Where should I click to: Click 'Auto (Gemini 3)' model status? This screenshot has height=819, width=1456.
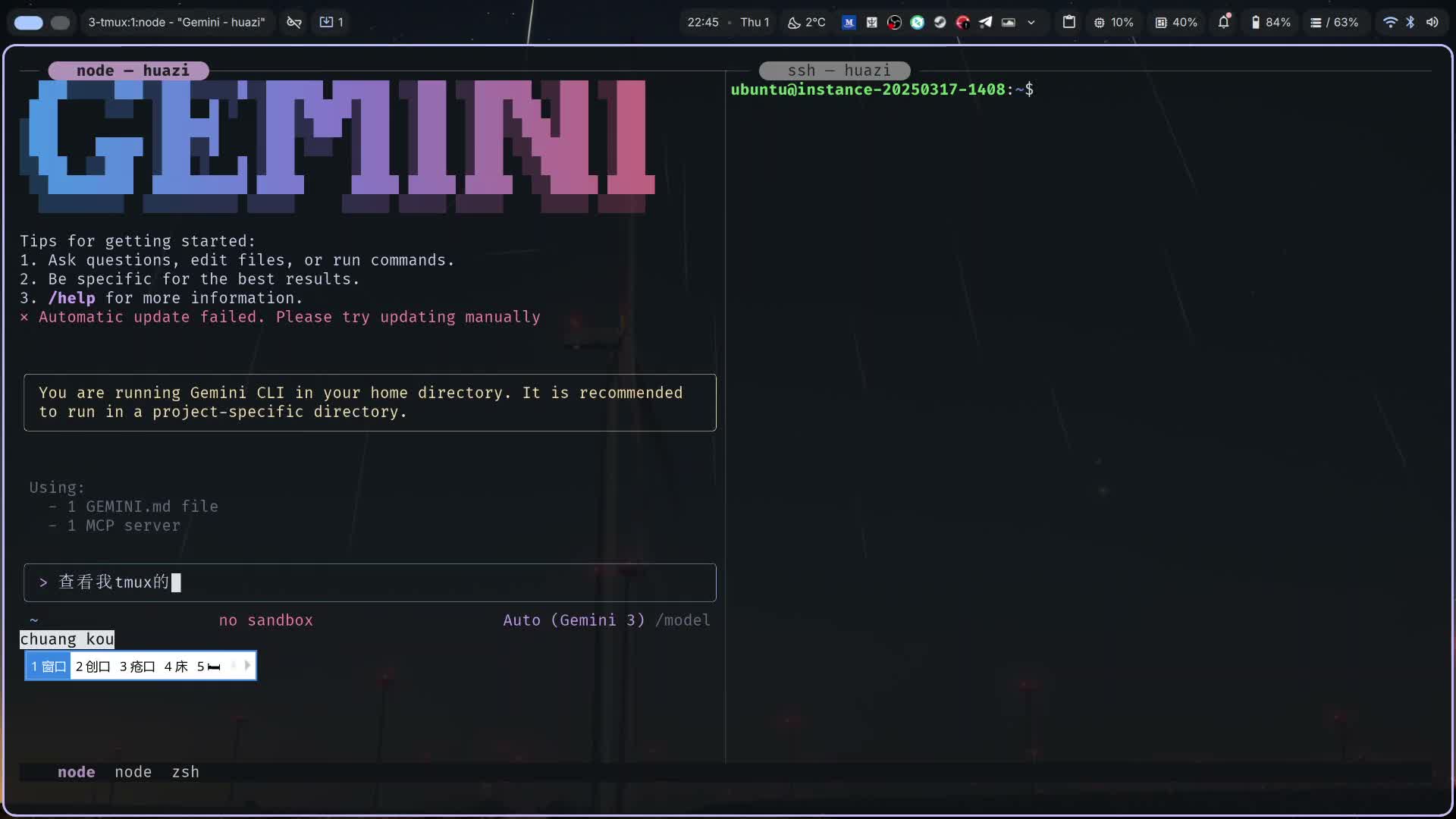[574, 620]
